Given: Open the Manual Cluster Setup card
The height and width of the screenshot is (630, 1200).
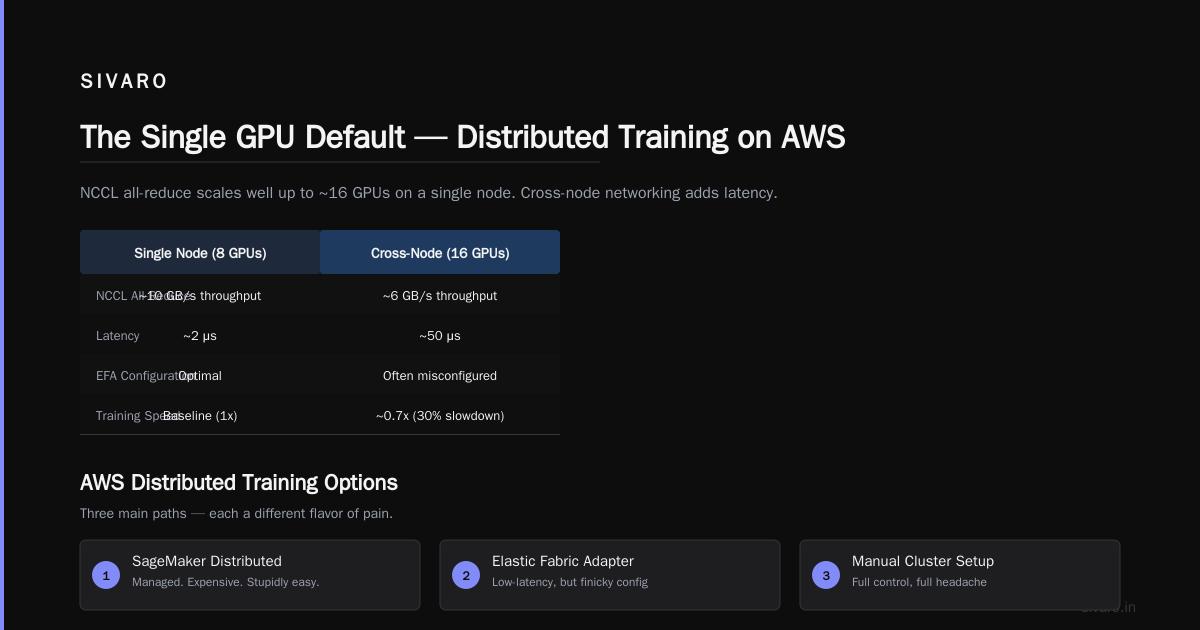Looking at the screenshot, I should coord(960,575).
